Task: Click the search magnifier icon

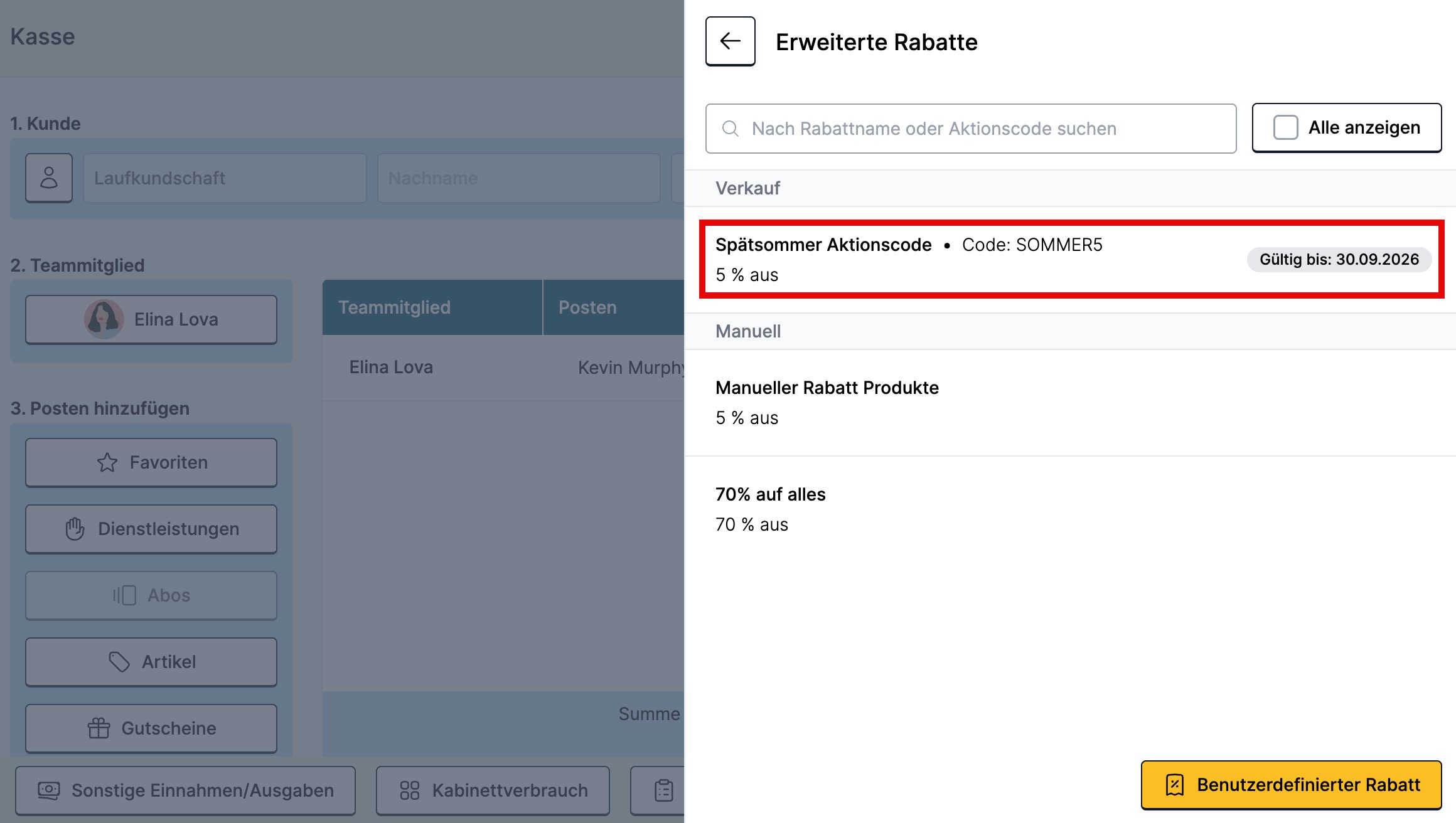Action: click(x=730, y=129)
